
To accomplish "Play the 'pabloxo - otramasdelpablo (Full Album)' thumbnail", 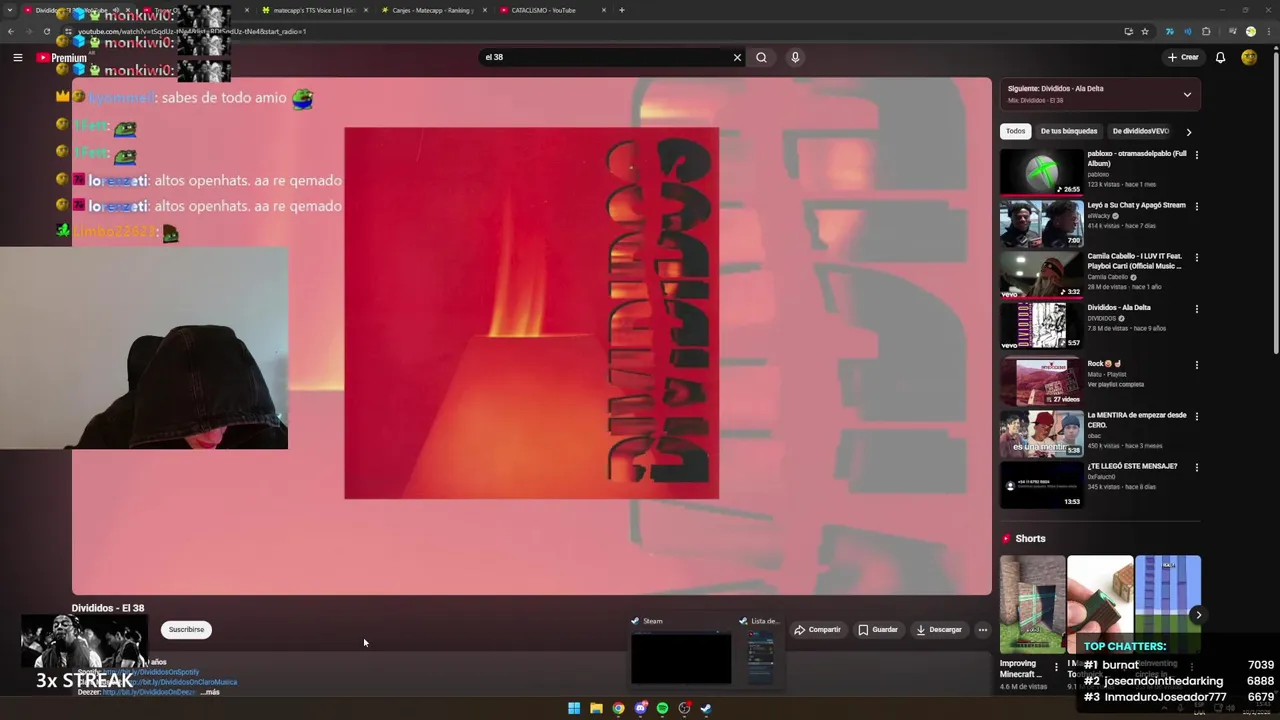I will click(x=1041, y=172).
